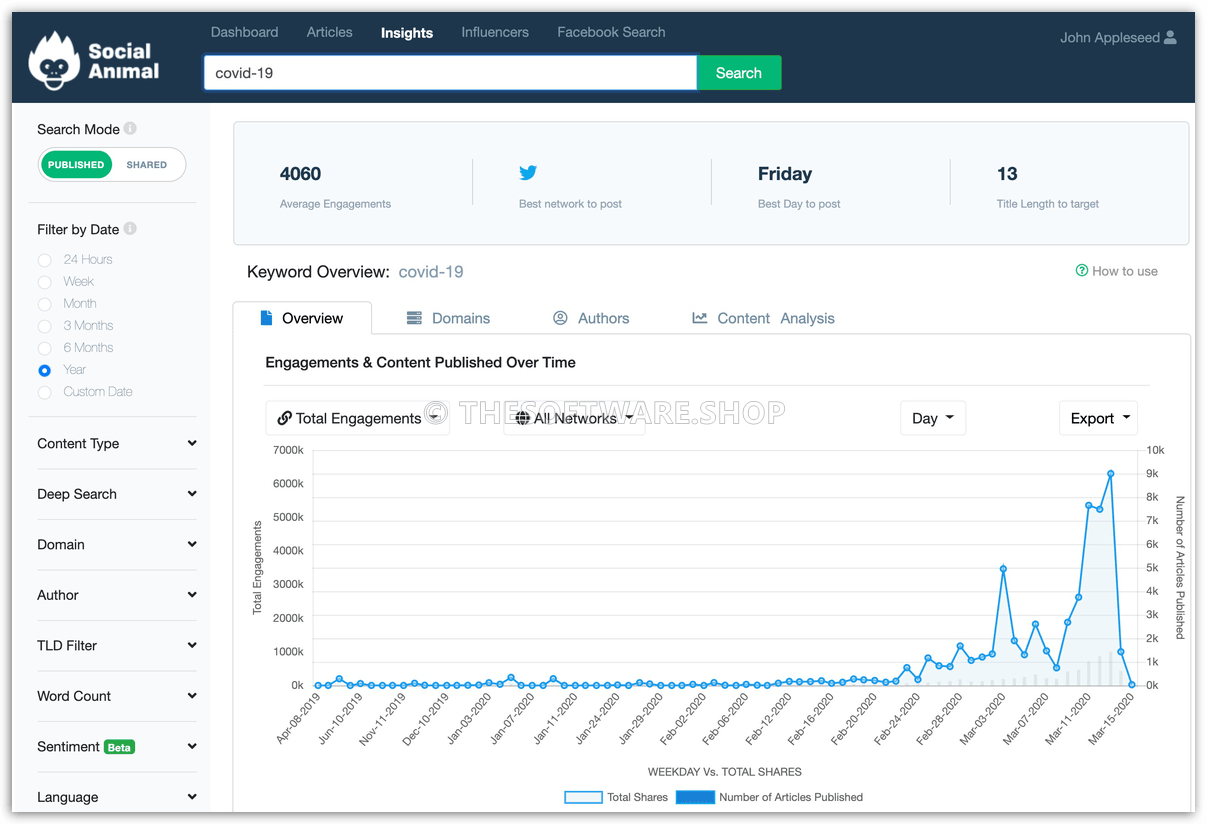This screenshot has width=1207, height=824.
Task: Click the Content Analysis chart icon
Action: (700, 318)
